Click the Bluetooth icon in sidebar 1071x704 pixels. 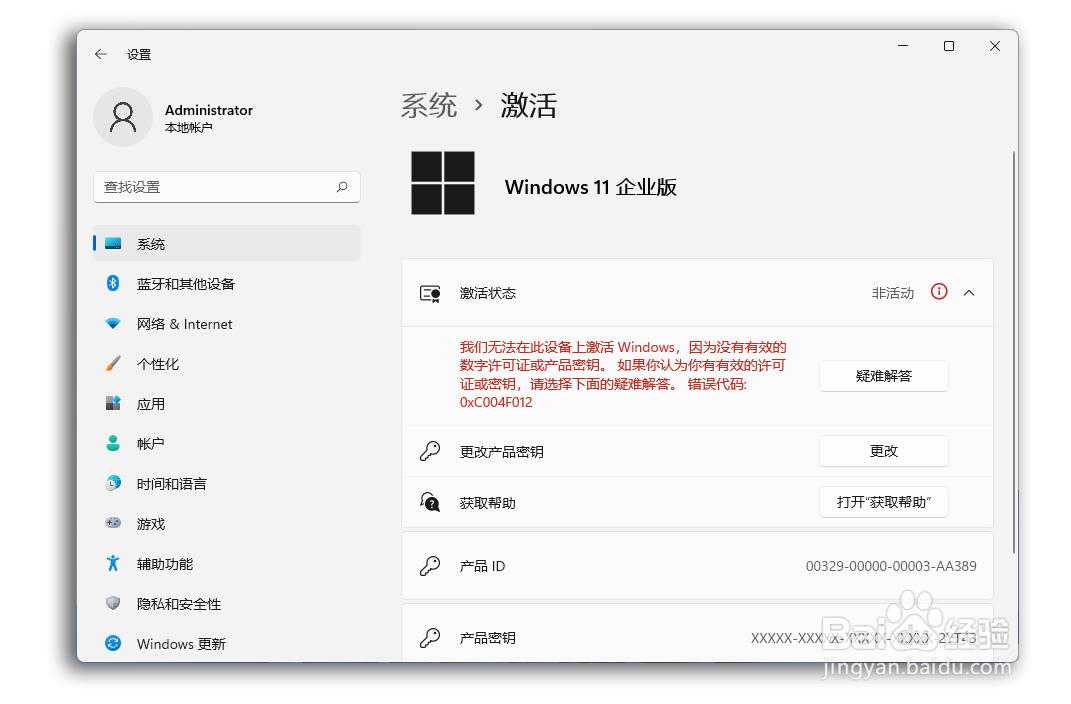click(113, 283)
